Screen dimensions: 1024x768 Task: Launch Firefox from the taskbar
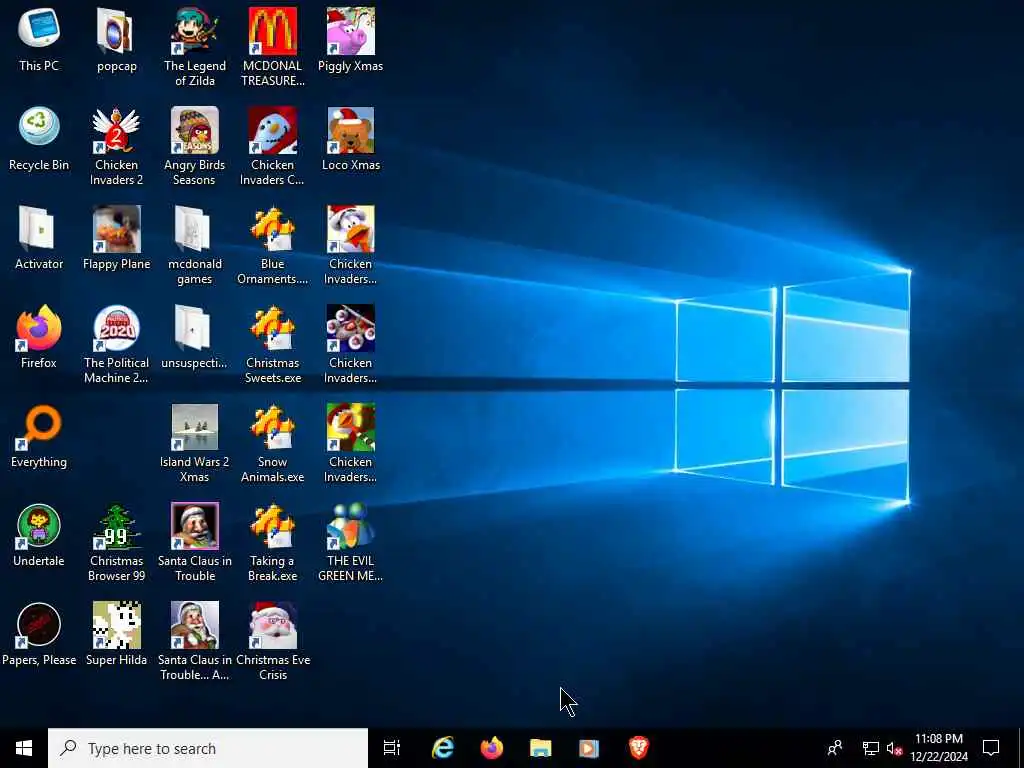click(492, 748)
